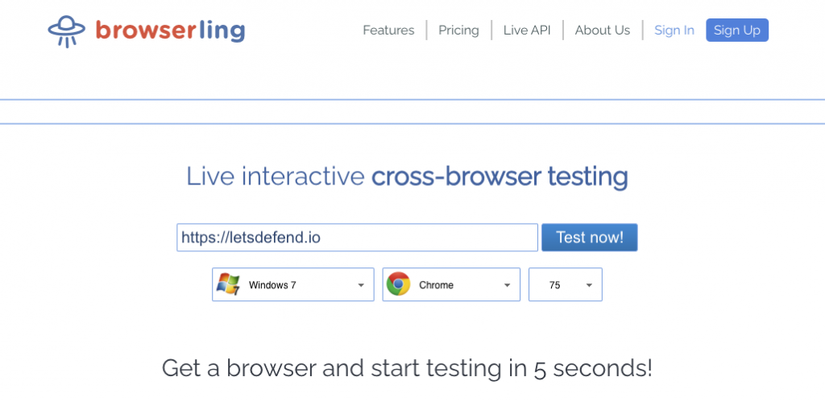Expand the arrow beside version 75
The height and width of the screenshot is (401, 825).
coord(589,285)
